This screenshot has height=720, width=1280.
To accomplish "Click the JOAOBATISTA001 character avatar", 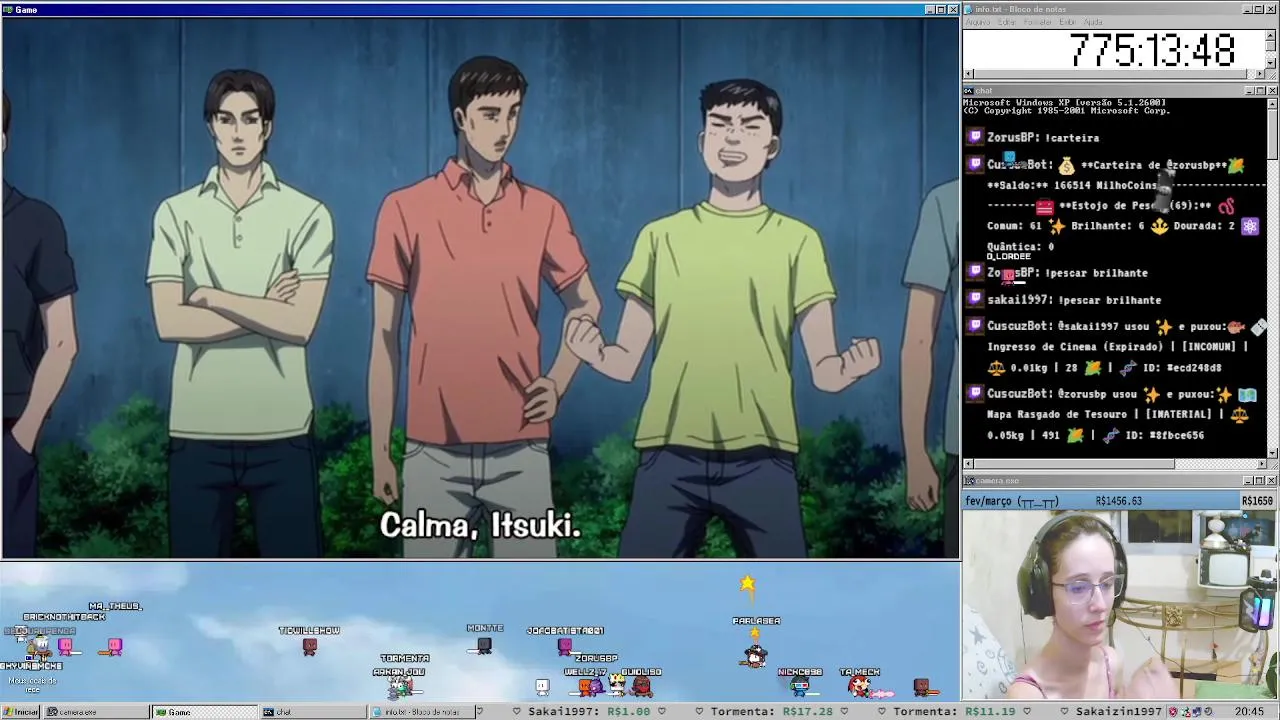I will [565, 647].
